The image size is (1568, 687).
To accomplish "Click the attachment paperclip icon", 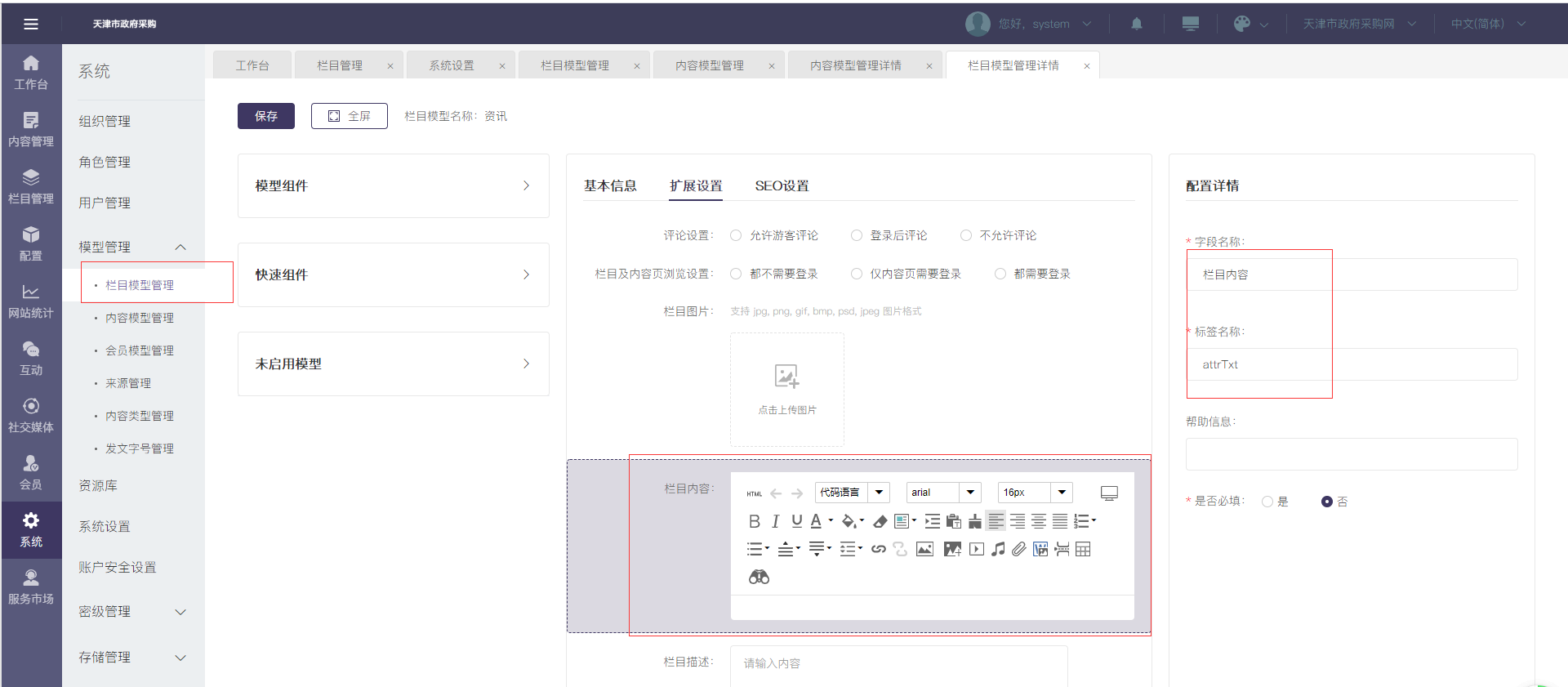I will (x=1018, y=549).
